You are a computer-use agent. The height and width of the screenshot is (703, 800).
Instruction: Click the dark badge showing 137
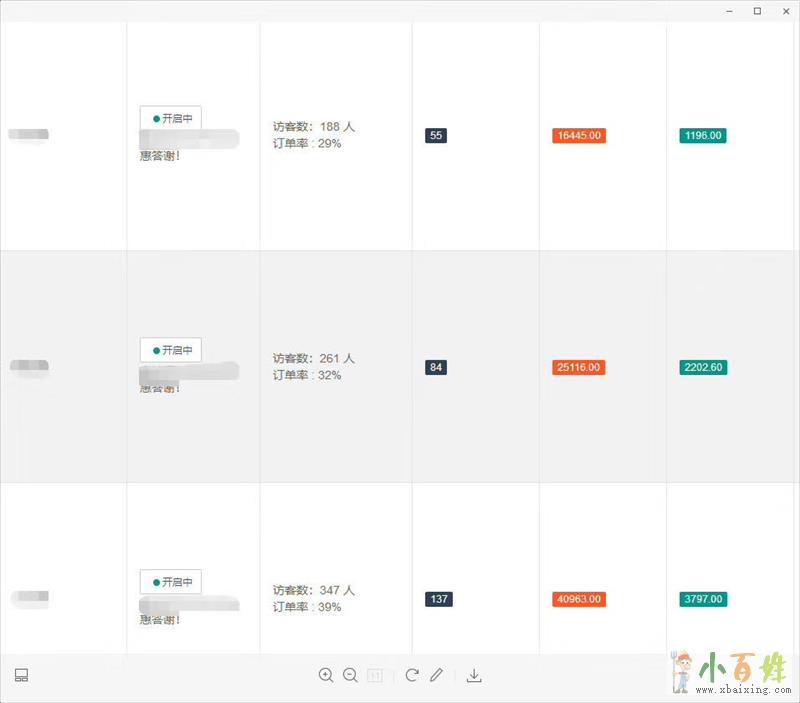coord(438,599)
